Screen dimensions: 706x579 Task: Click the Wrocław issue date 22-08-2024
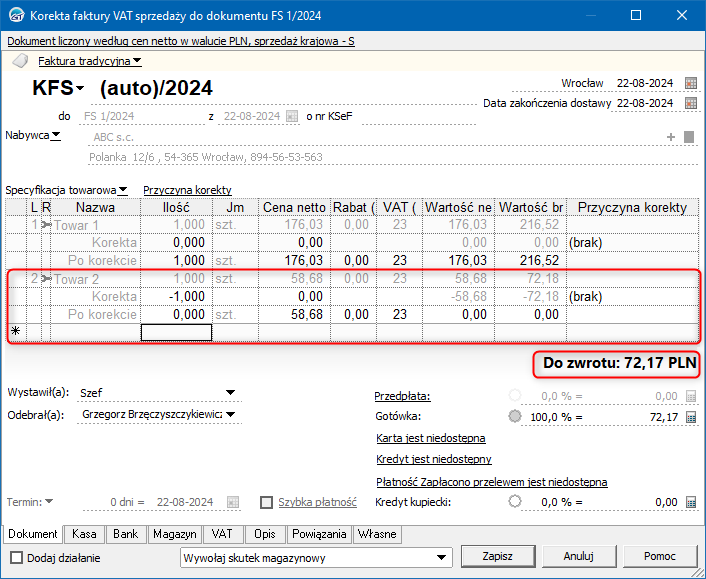[x=645, y=83]
